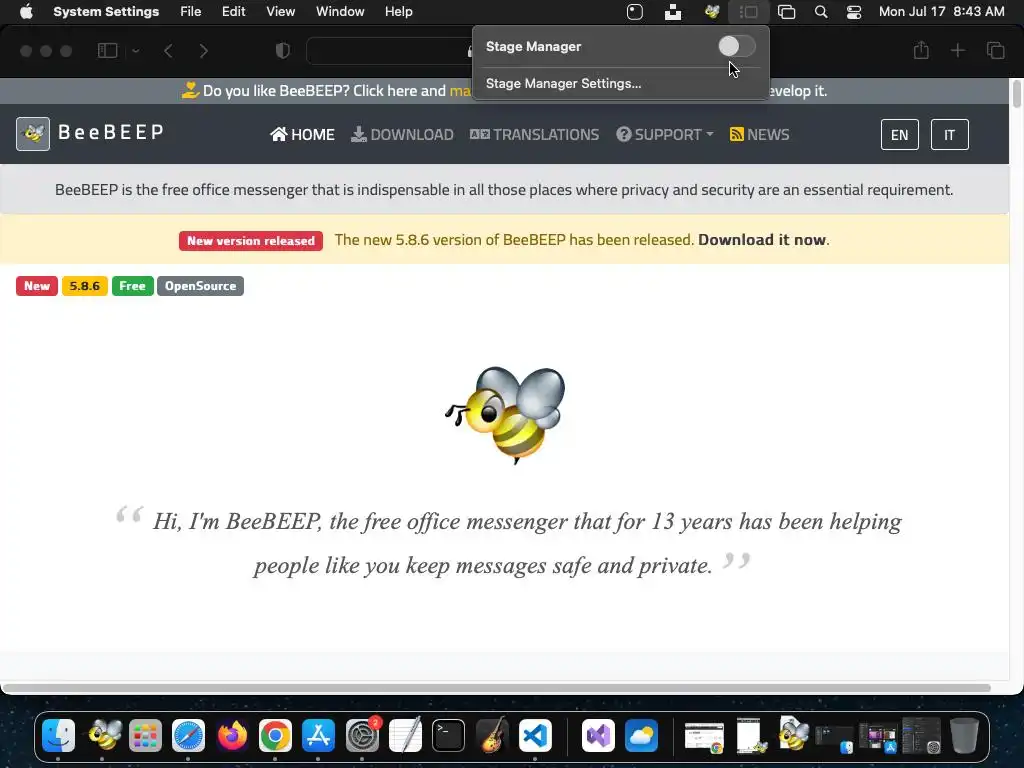Click the horizontal scrollbar at page bottom
Viewport: 1024px width, 768px height.
(496, 688)
